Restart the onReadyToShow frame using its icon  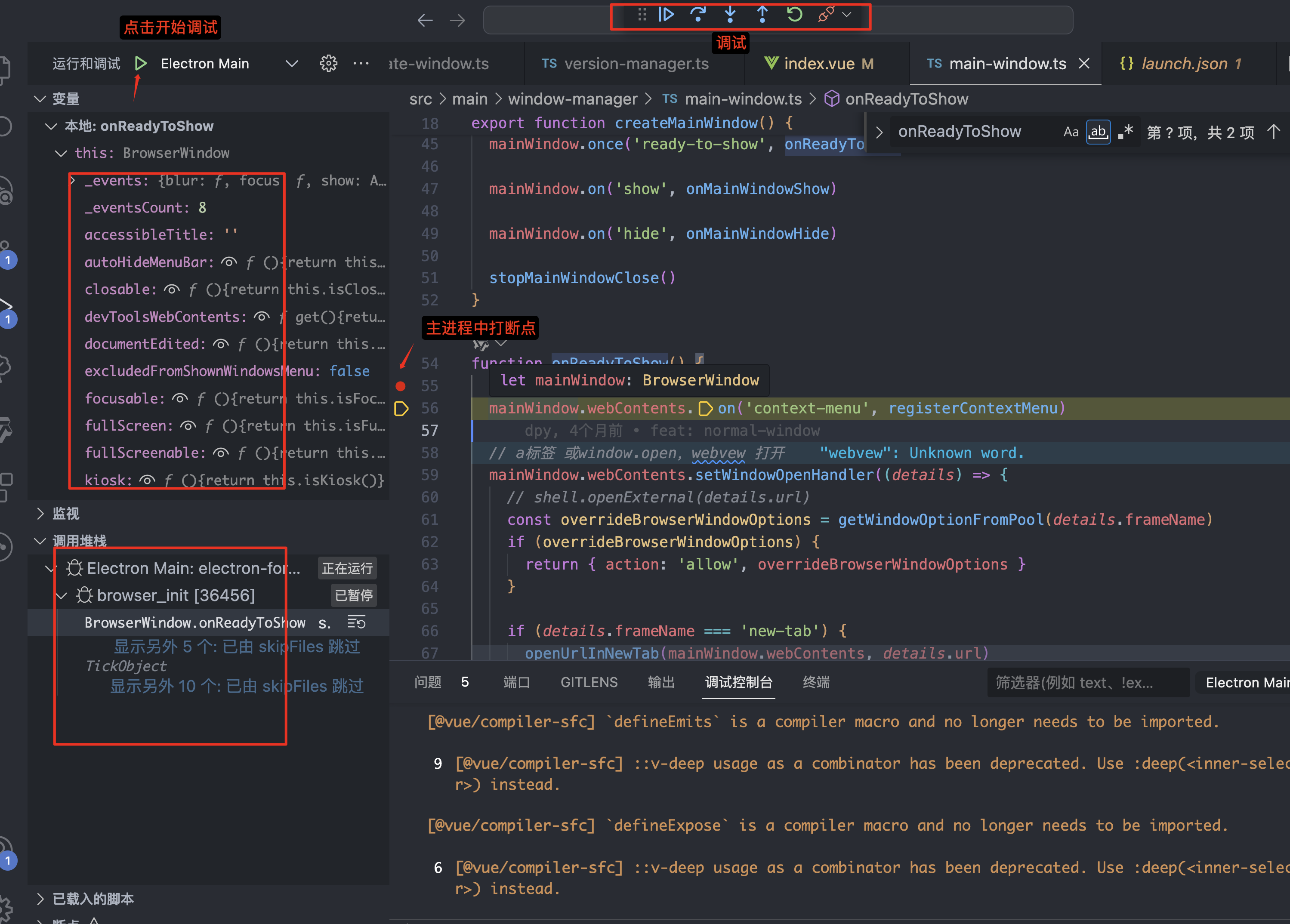357,622
